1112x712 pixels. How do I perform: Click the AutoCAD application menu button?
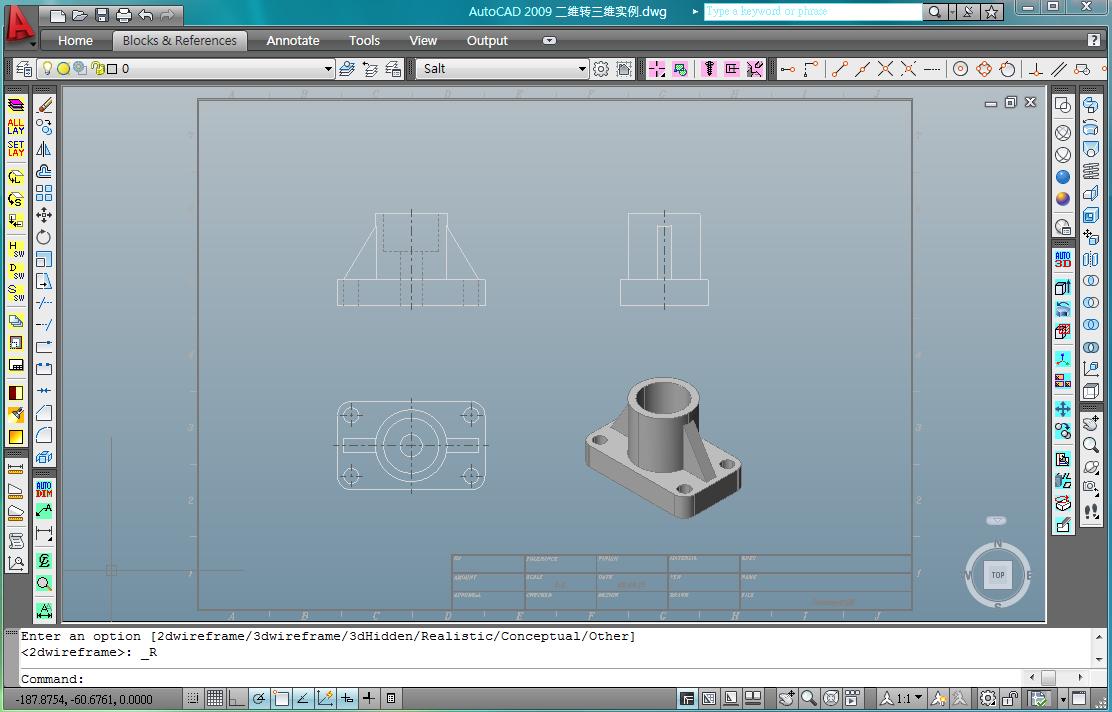[x=20, y=24]
